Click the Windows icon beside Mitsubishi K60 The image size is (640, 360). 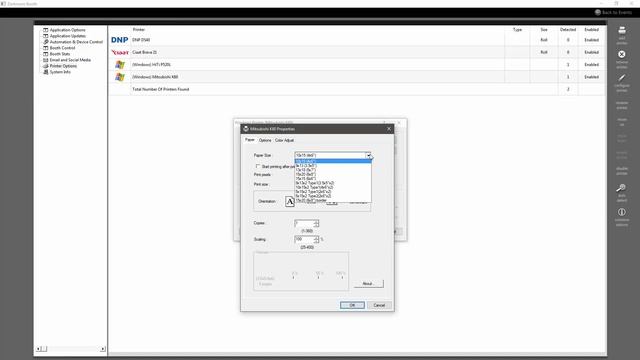point(120,77)
